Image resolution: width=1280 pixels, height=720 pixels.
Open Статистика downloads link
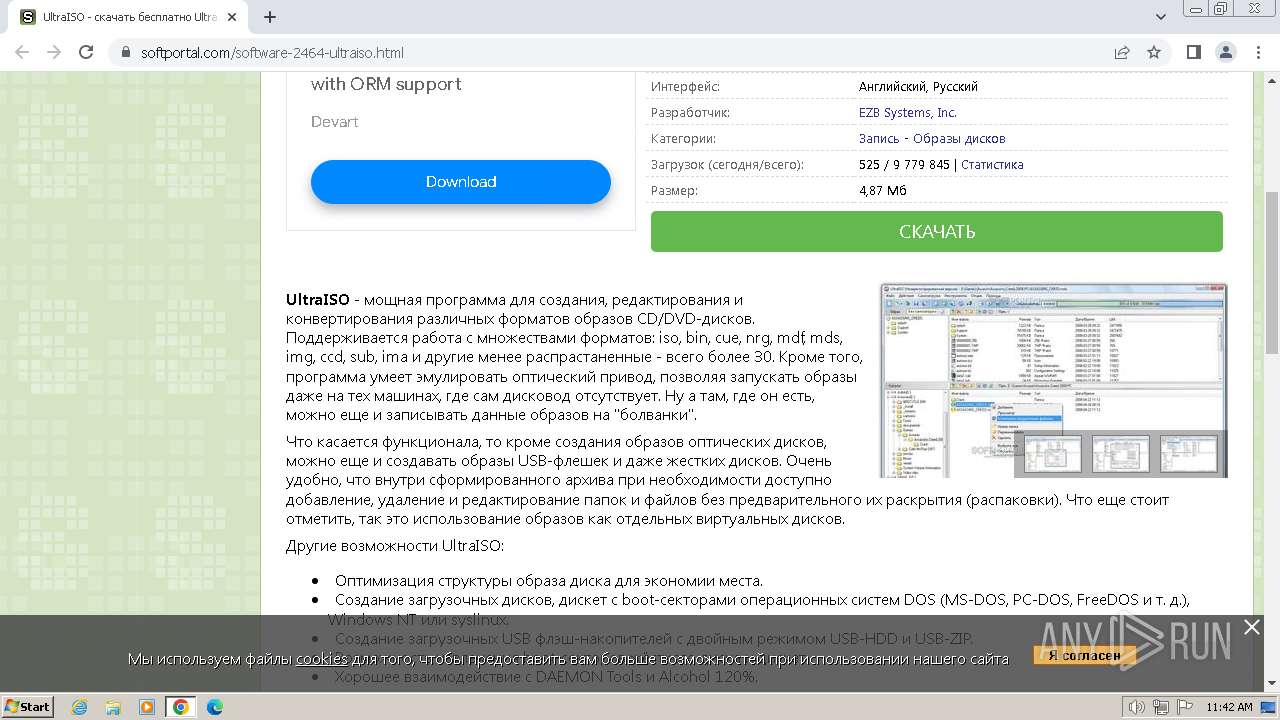click(x=992, y=164)
